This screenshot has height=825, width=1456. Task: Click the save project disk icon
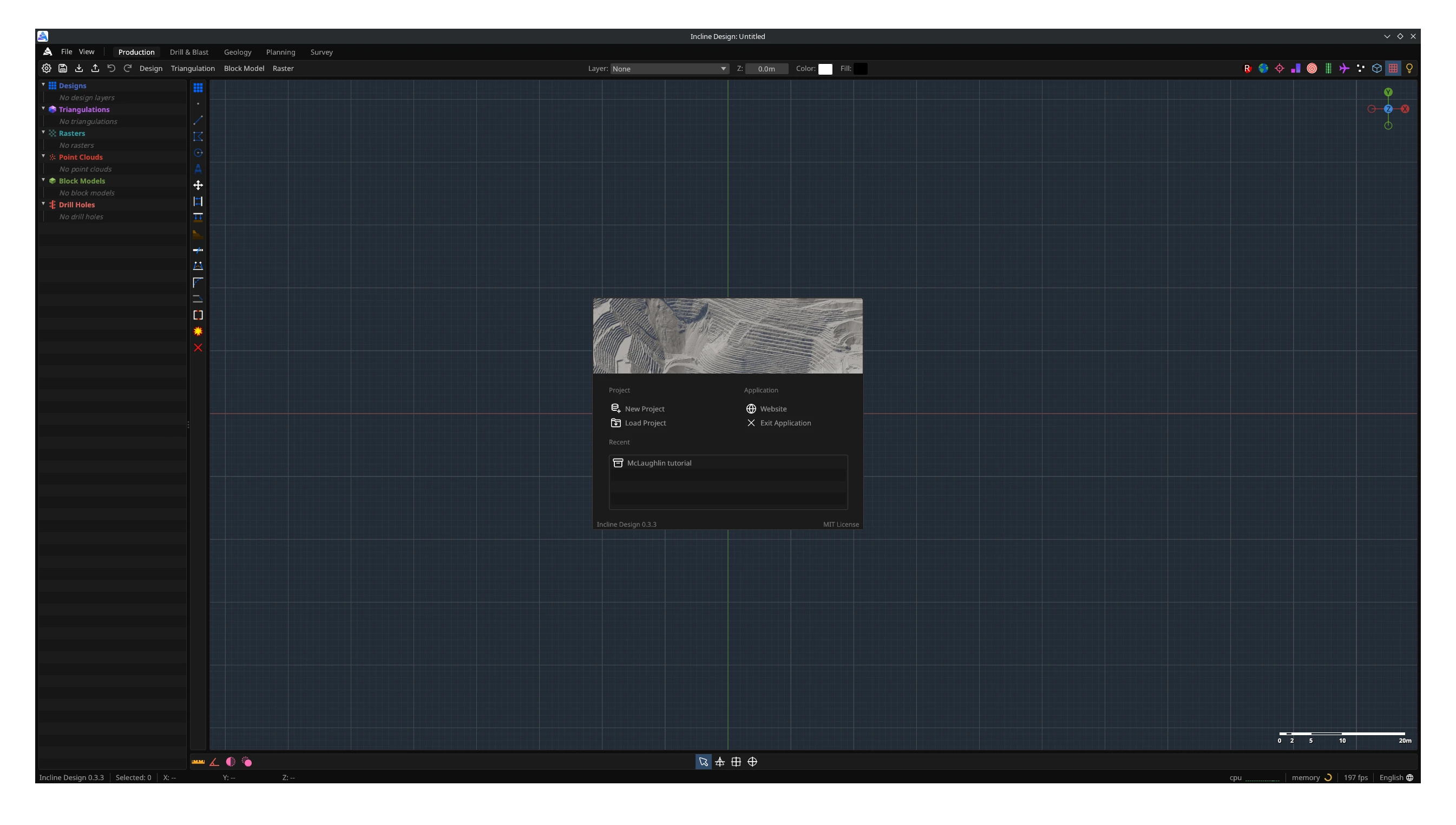point(63,69)
